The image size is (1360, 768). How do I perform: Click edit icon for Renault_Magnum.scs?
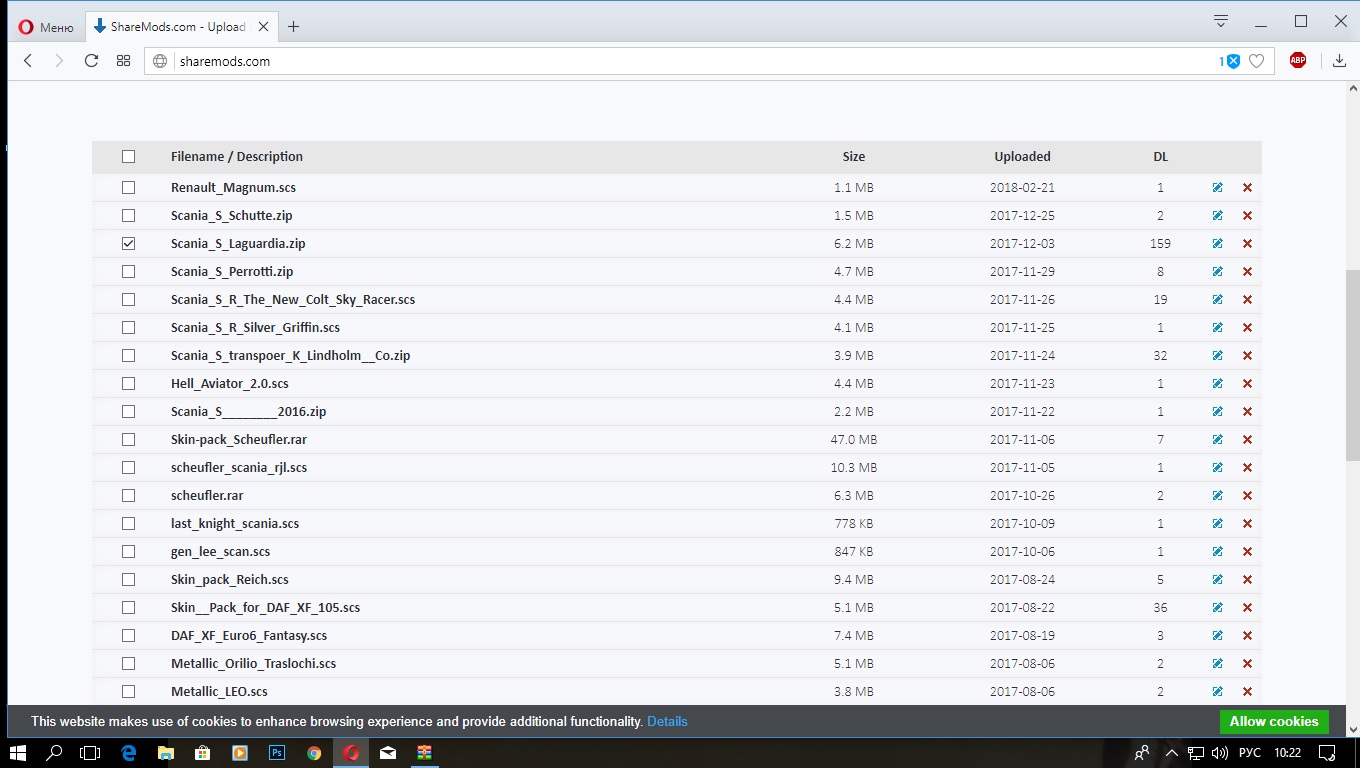pos(1217,188)
